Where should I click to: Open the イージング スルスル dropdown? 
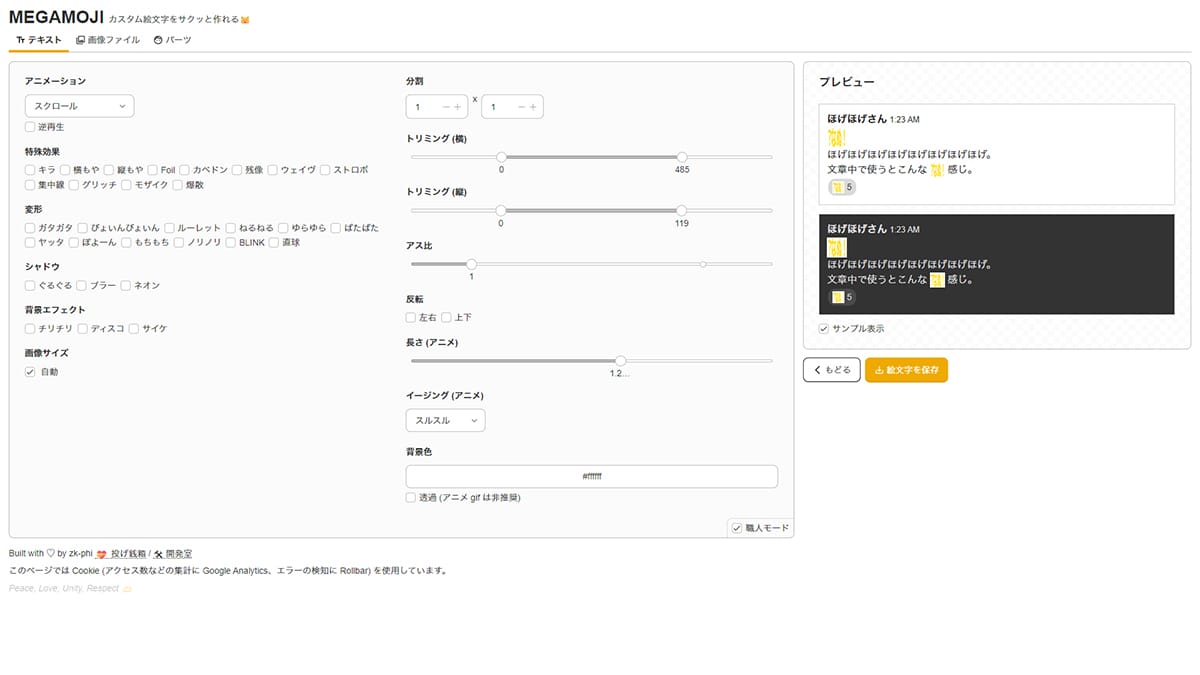(445, 420)
